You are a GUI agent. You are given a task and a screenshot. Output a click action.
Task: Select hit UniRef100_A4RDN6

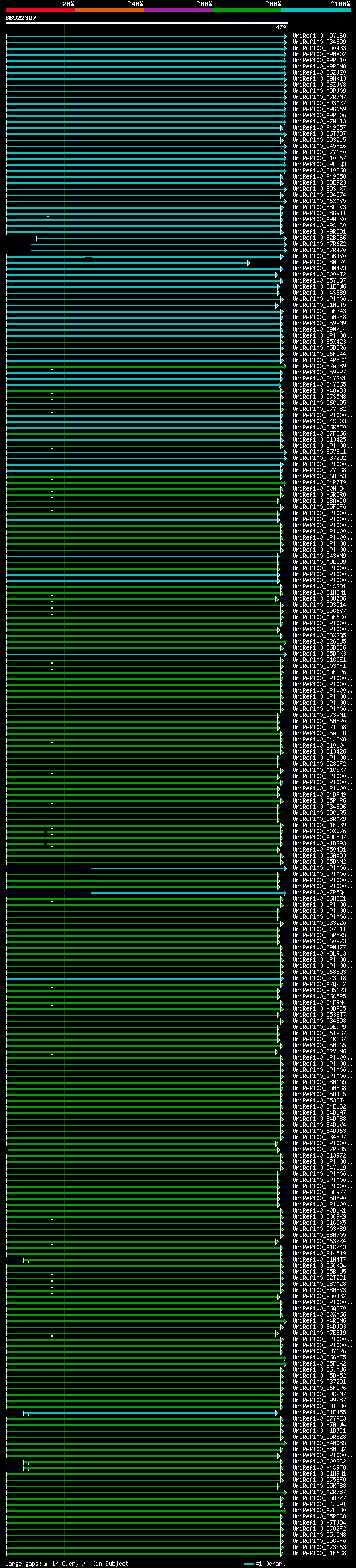click(319, 1320)
